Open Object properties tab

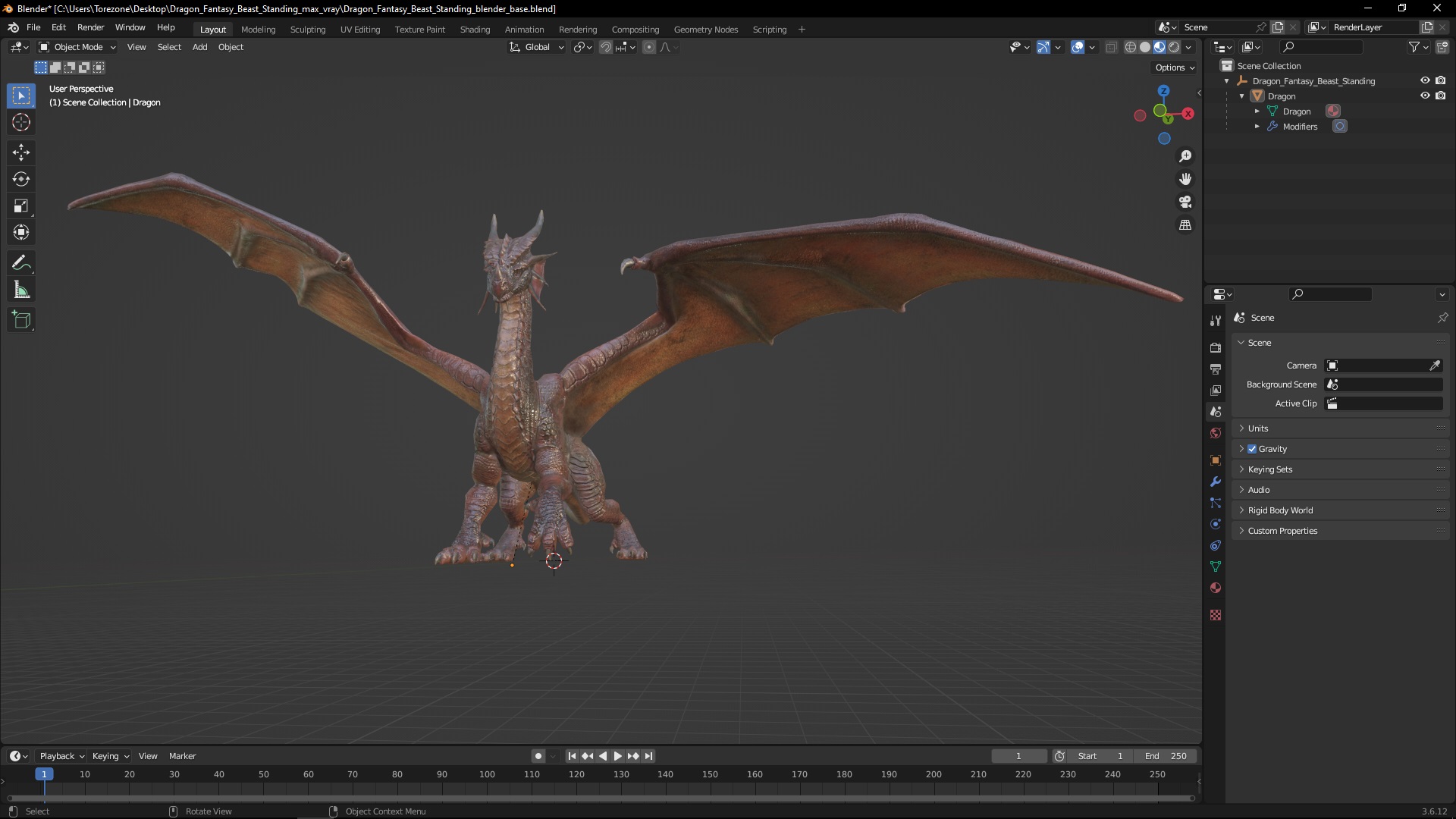tap(1216, 460)
